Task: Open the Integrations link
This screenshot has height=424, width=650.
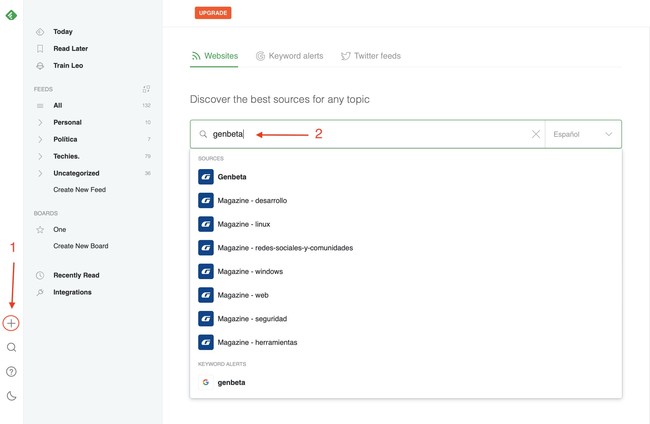Action: pyautogui.click(x=73, y=292)
